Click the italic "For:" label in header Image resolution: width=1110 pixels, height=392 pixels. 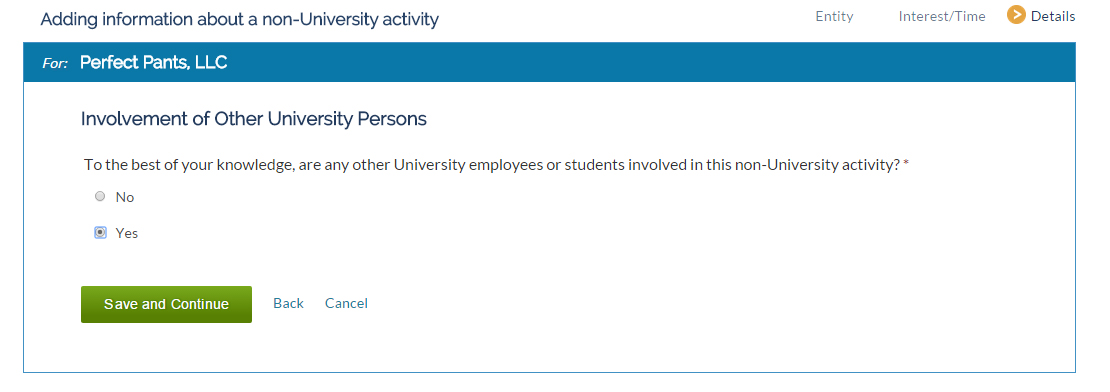pos(55,63)
